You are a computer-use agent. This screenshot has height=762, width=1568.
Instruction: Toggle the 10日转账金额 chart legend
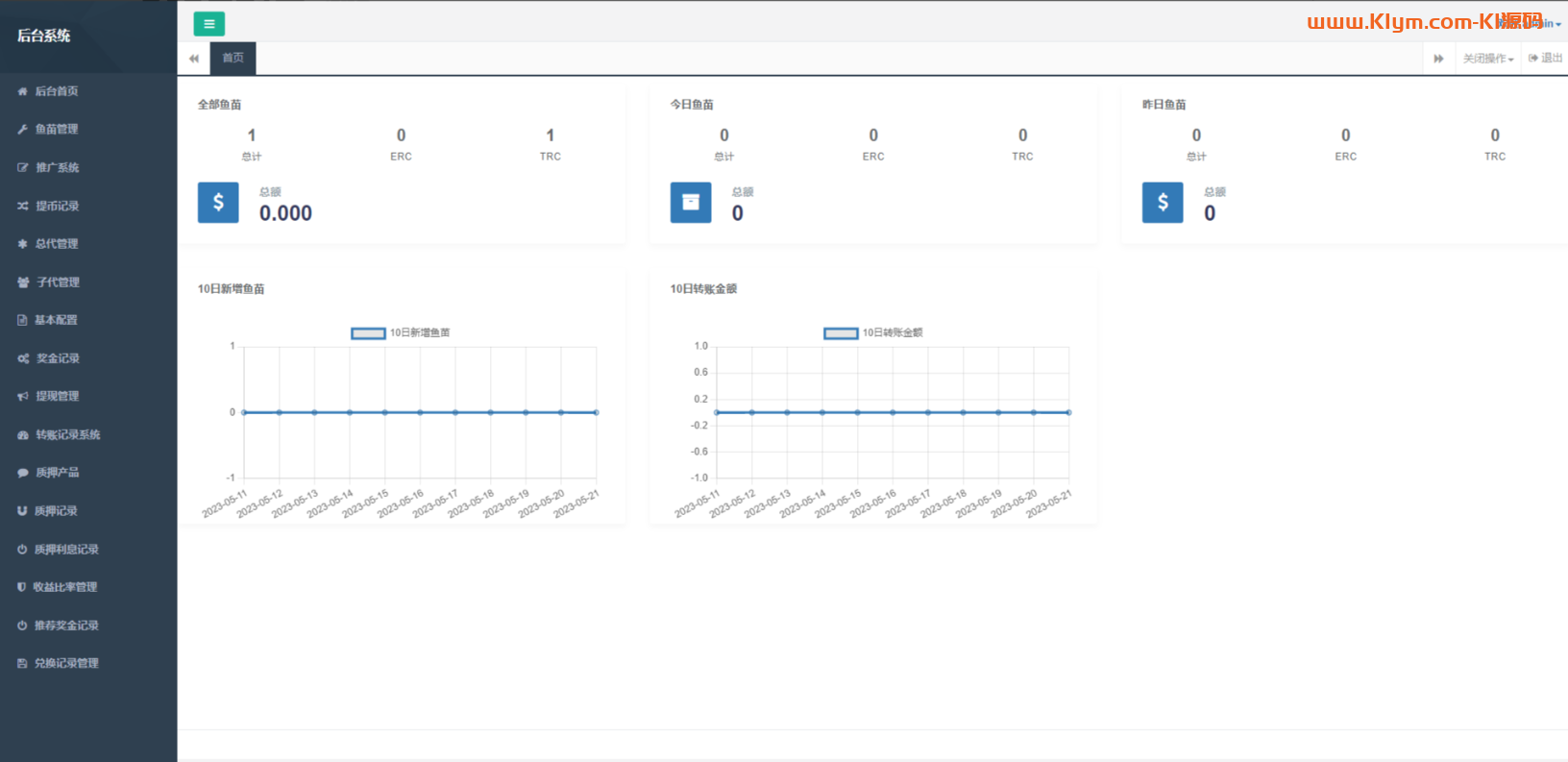(x=841, y=333)
